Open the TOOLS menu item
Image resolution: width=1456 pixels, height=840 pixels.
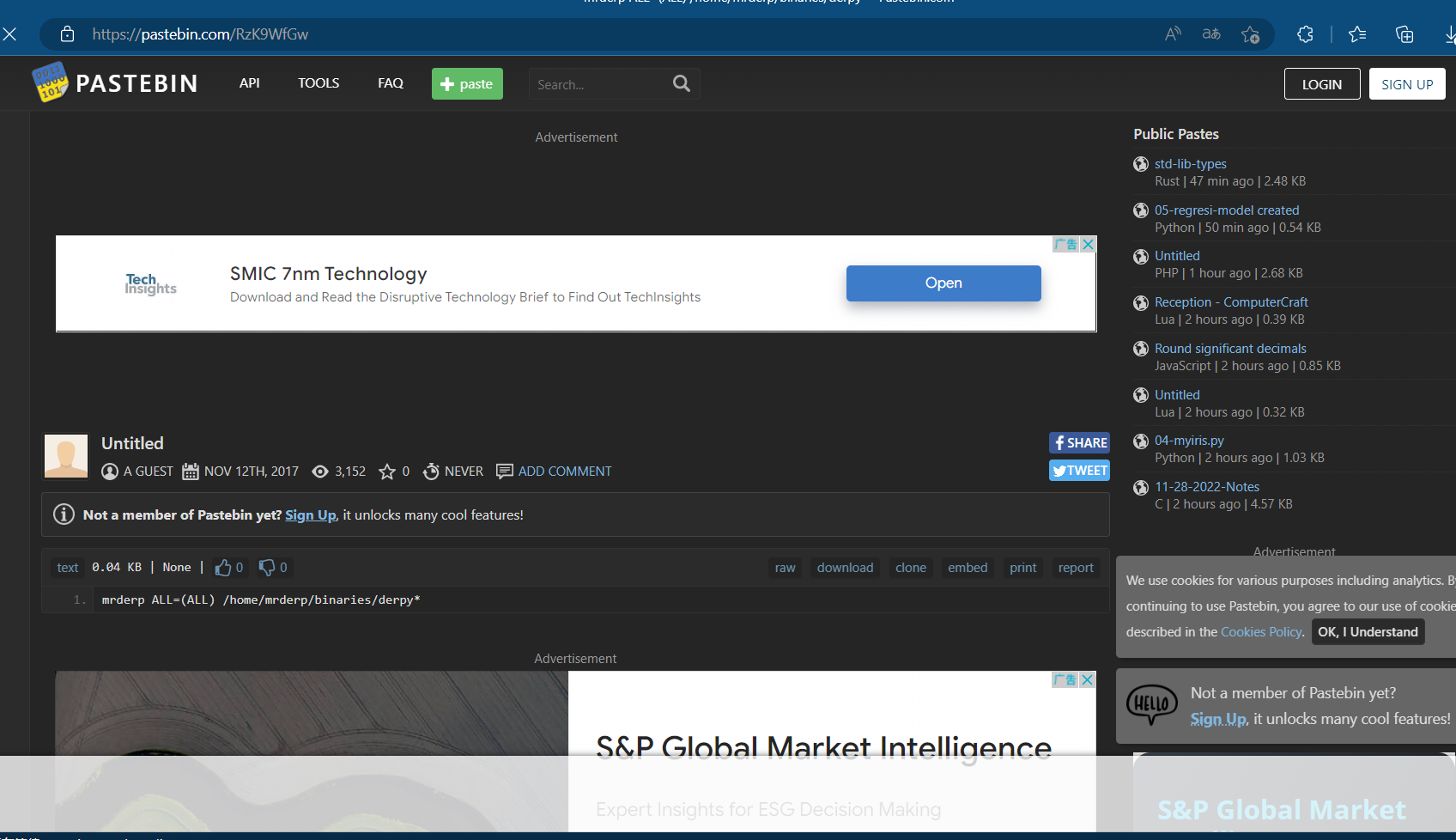318,83
